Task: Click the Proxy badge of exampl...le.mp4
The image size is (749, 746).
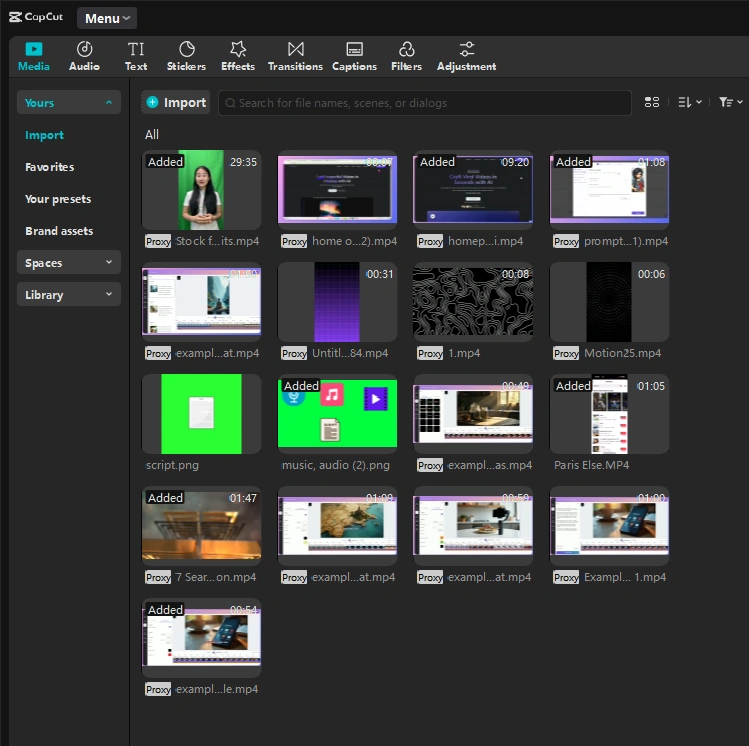Action: pyautogui.click(x=158, y=690)
